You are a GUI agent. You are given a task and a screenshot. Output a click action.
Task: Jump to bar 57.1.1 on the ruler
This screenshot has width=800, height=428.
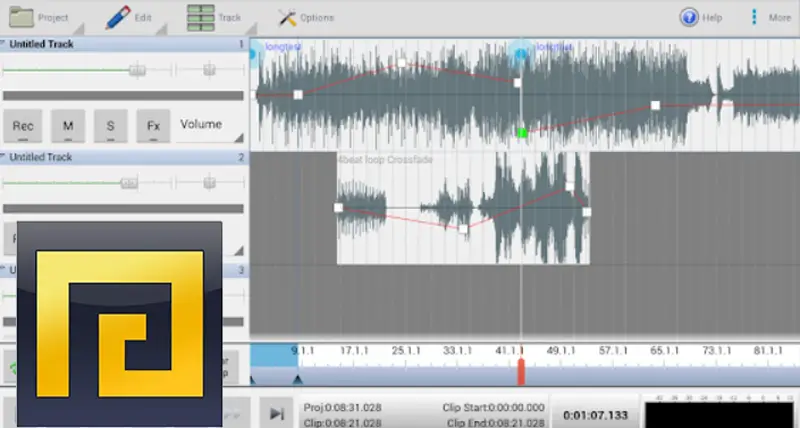(x=613, y=351)
